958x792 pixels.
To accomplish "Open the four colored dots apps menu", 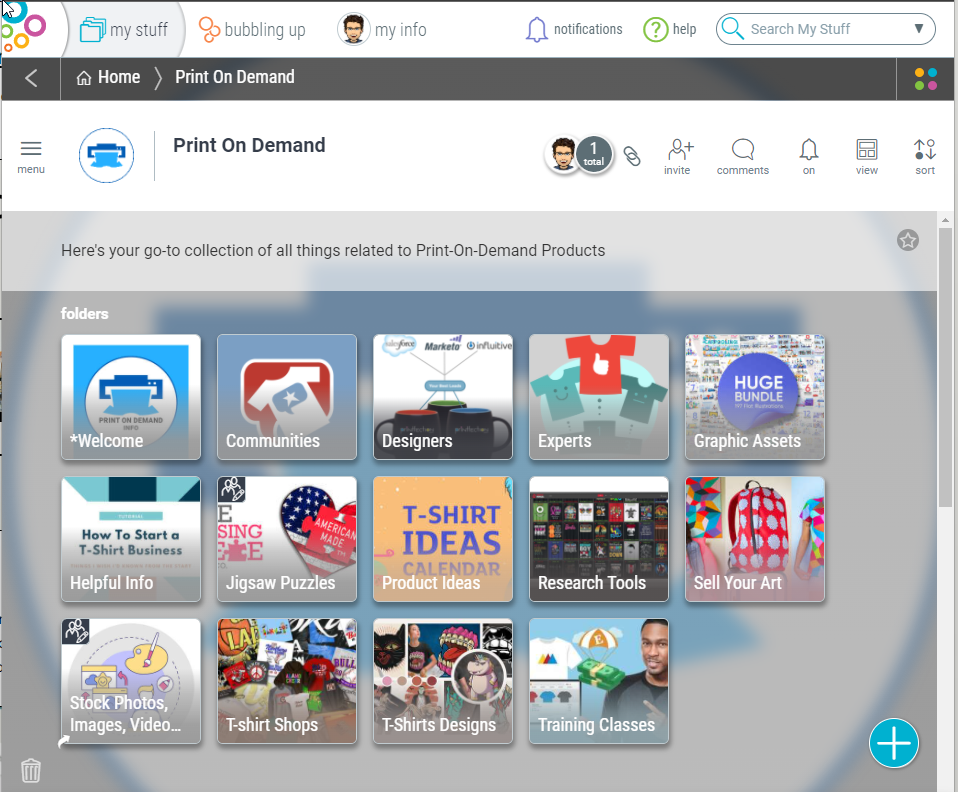I will pyautogui.click(x=925, y=79).
